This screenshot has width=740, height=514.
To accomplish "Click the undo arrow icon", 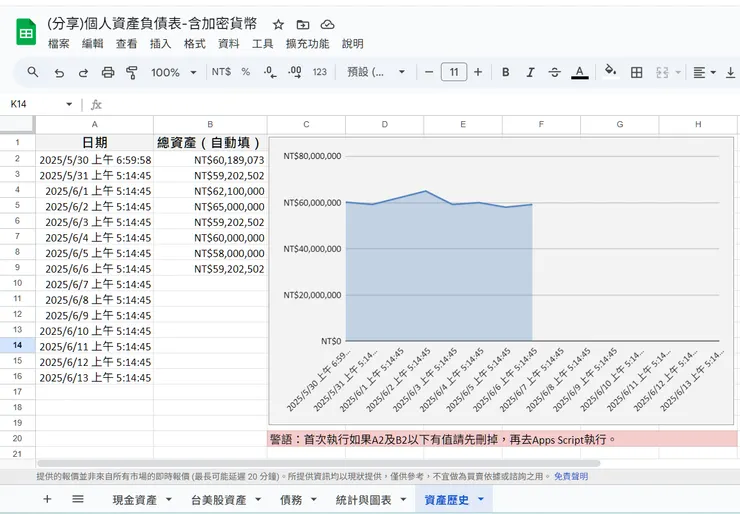I will tap(59, 72).
